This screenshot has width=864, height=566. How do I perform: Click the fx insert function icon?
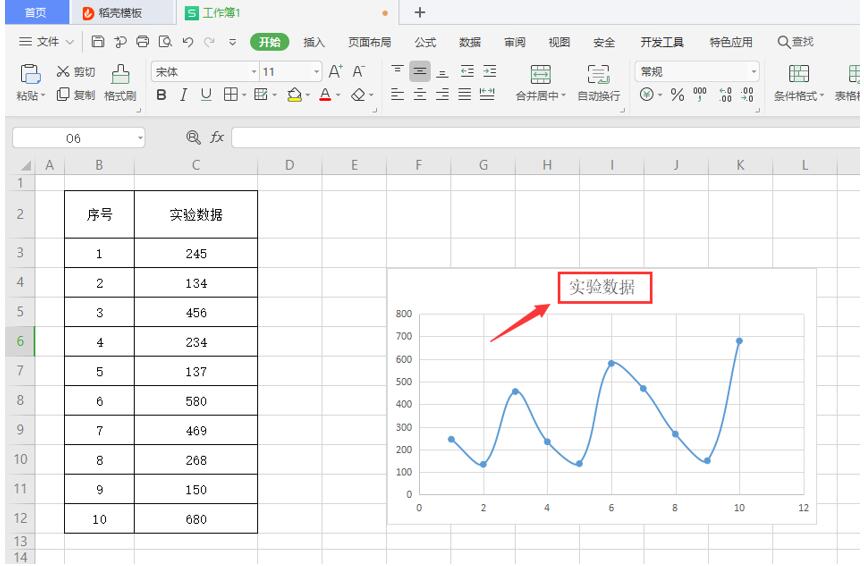click(217, 137)
